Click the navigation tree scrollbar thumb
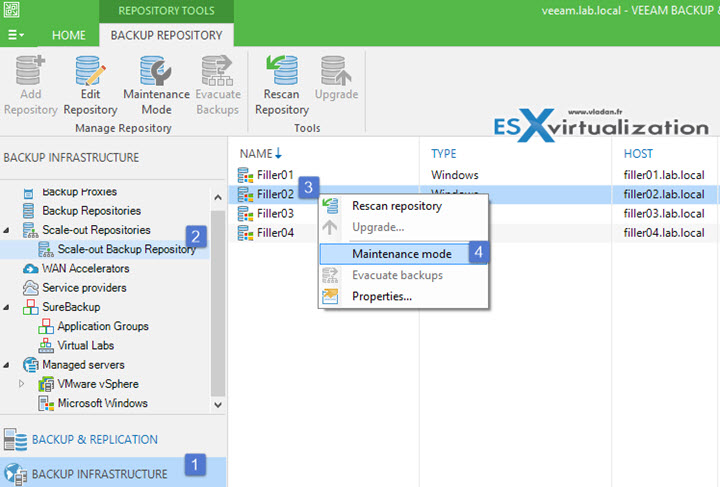The image size is (720, 487). (218, 303)
